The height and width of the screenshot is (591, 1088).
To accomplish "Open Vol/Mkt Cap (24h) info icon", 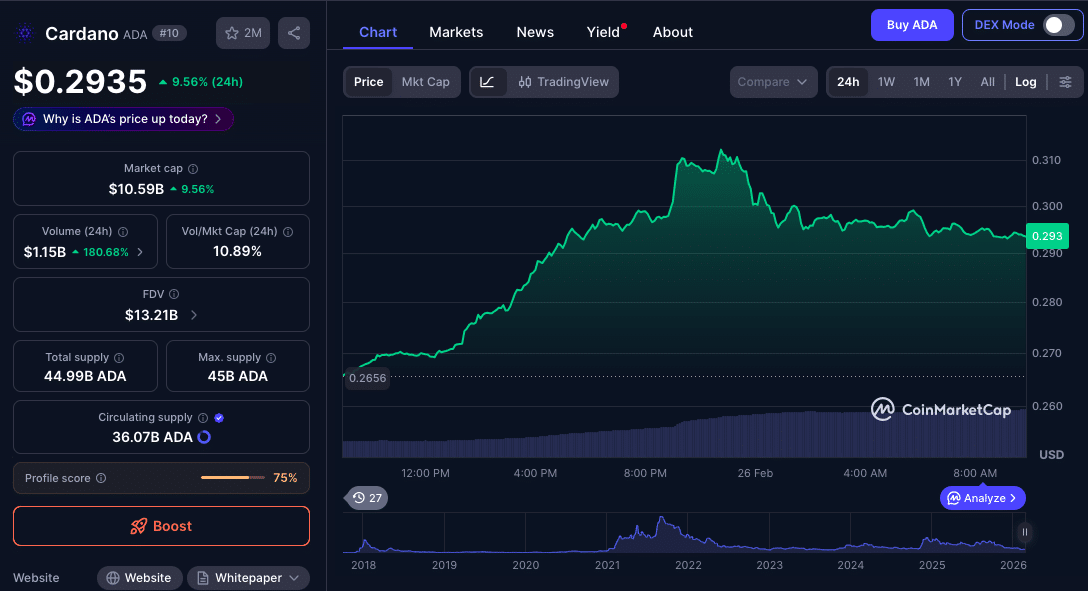I will coord(288,232).
